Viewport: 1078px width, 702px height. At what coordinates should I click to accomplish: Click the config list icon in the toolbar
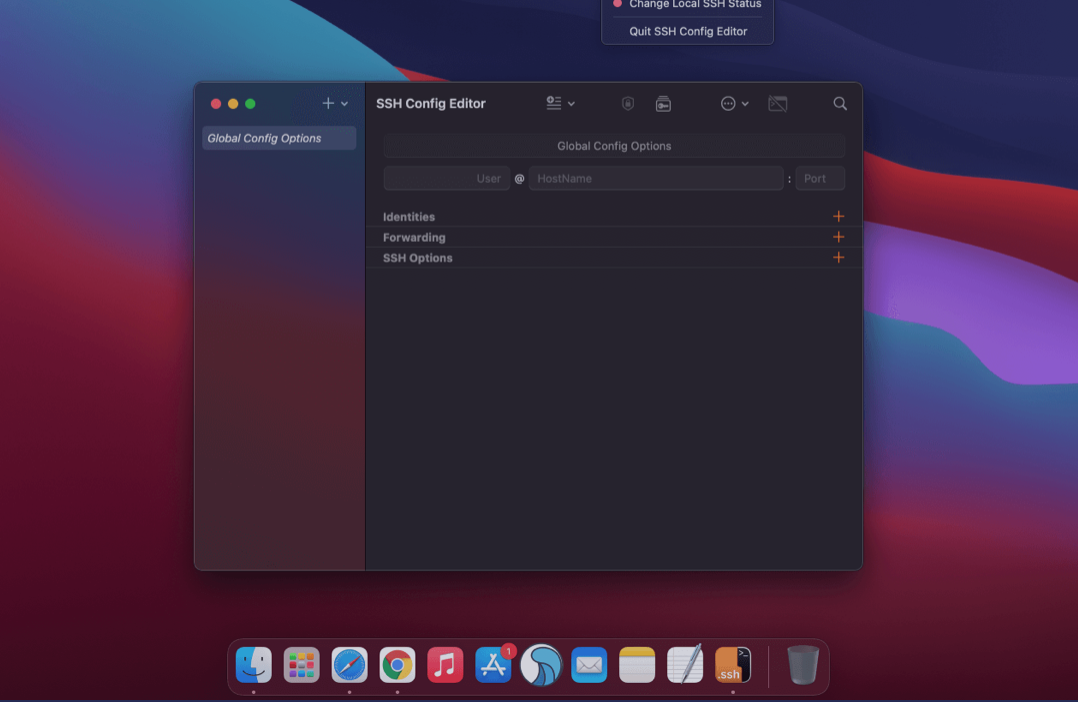[551, 103]
